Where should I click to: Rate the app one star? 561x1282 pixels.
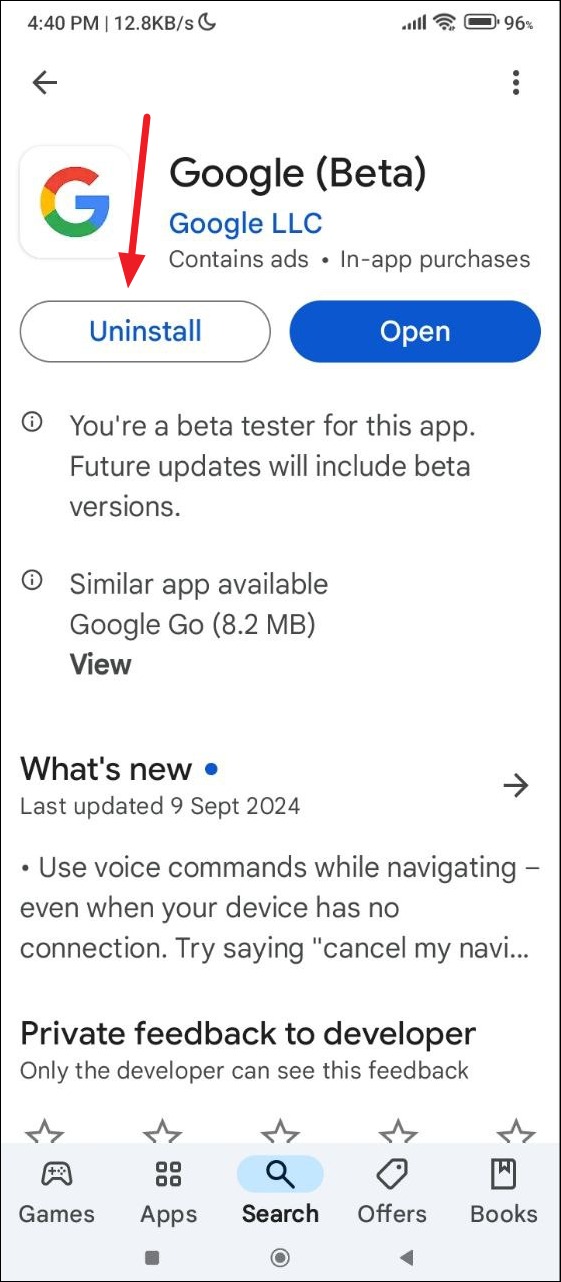click(x=44, y=1133)
